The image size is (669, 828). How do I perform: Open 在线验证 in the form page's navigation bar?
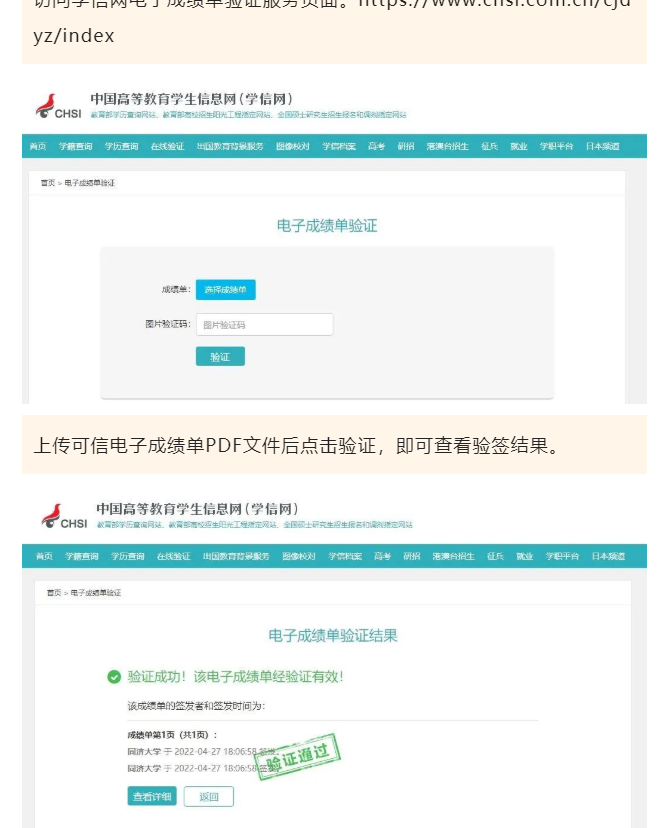[x=167, y=146]
